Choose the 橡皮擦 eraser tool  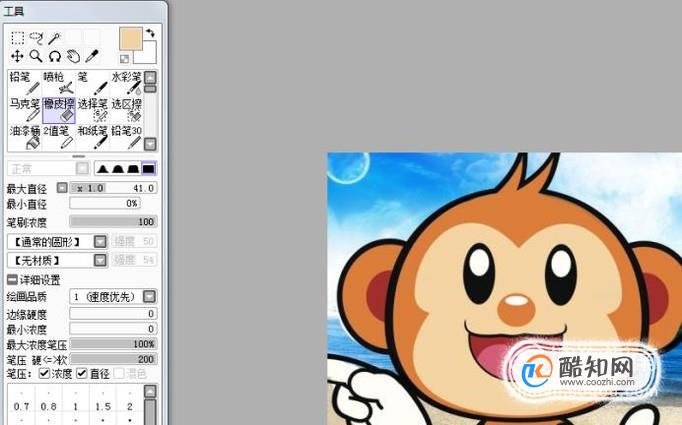(x=58, y=110)
